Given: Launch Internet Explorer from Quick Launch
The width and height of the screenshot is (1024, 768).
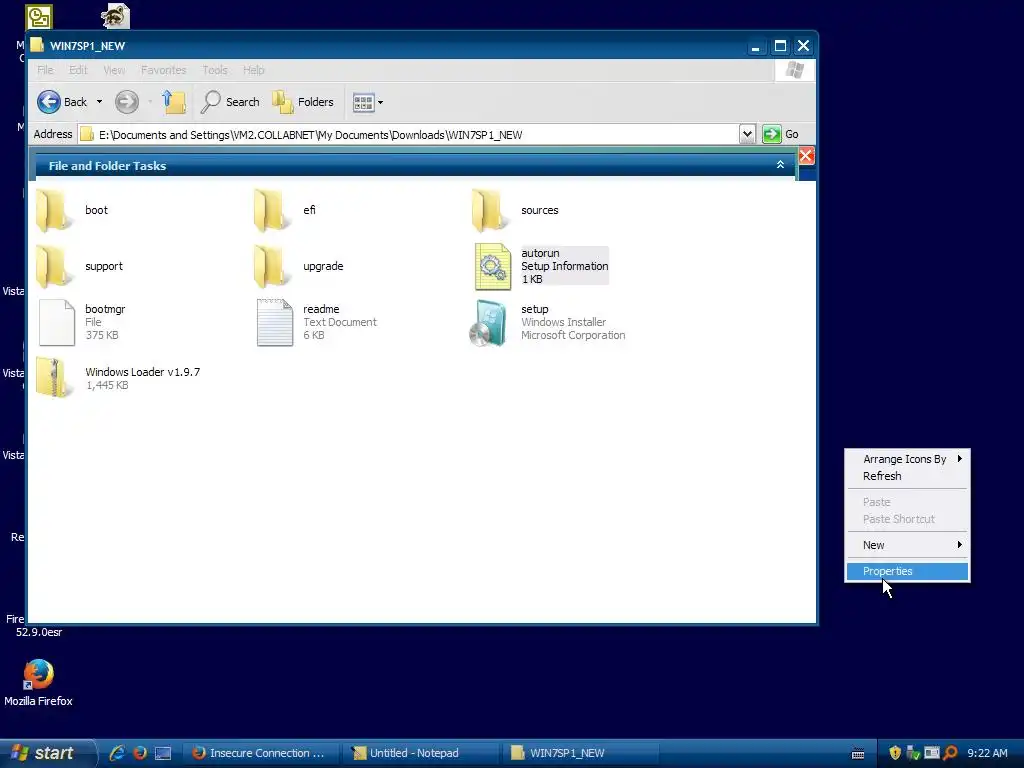Looking at the screenshot, I should (117, 753).
